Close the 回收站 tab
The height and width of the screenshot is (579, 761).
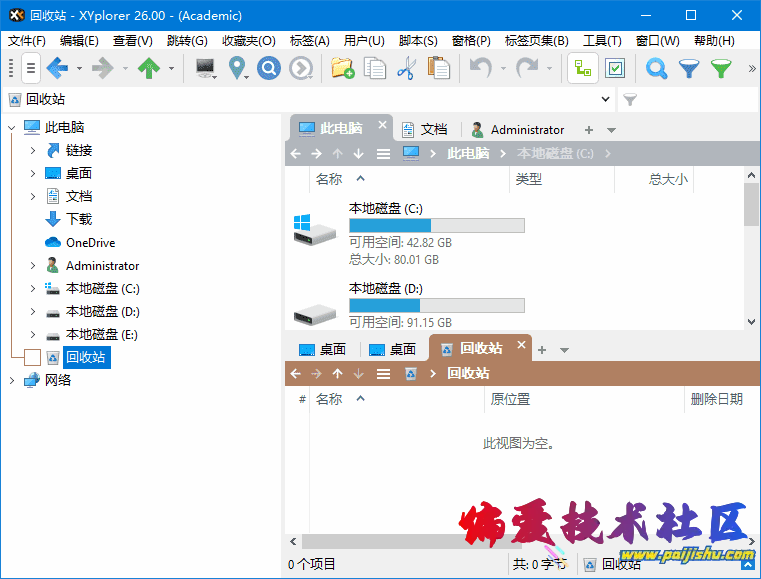coord(521,345)
